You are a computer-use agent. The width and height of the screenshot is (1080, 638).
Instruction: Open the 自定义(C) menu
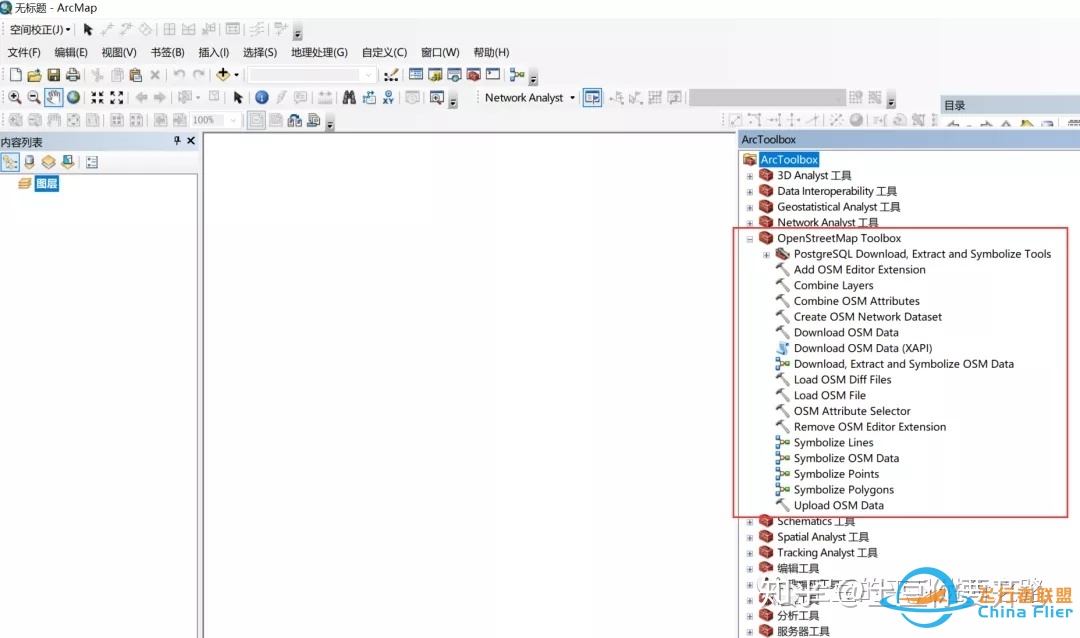tap(384, 52)
